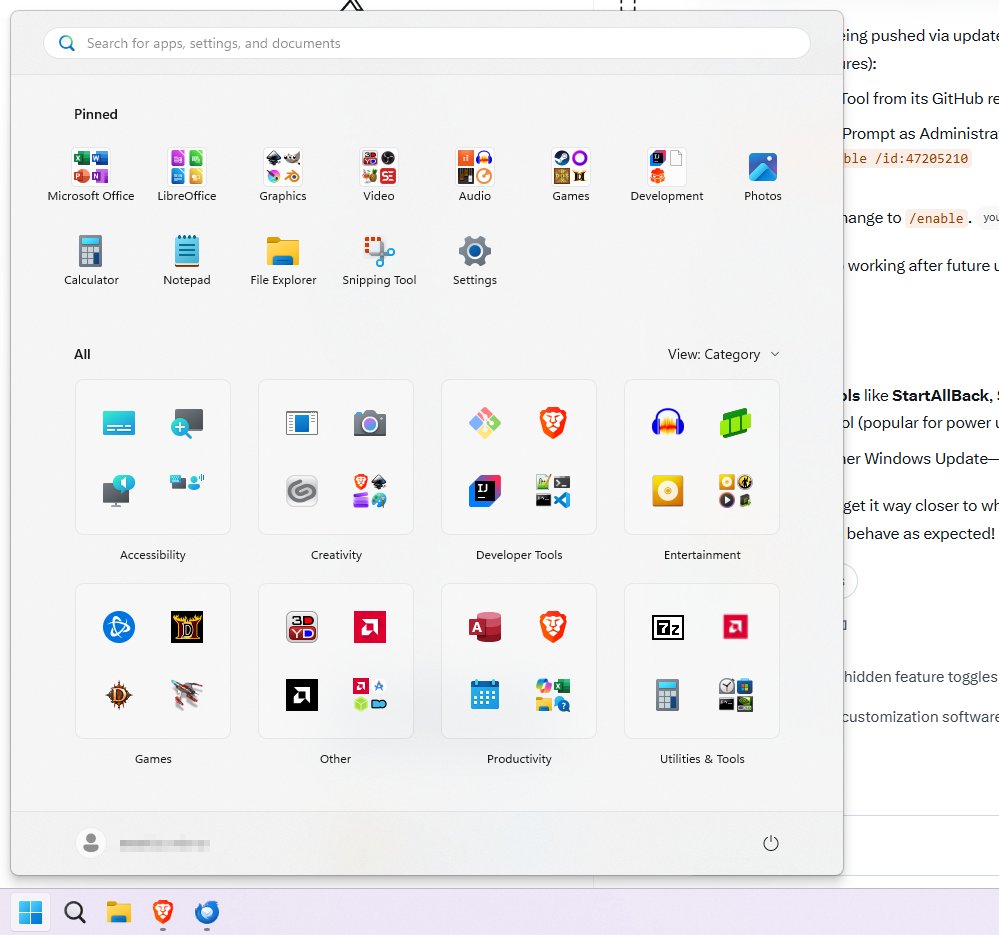Open Calendar app in Productivity category
The image size is (999, 935).
pos(484,695)
